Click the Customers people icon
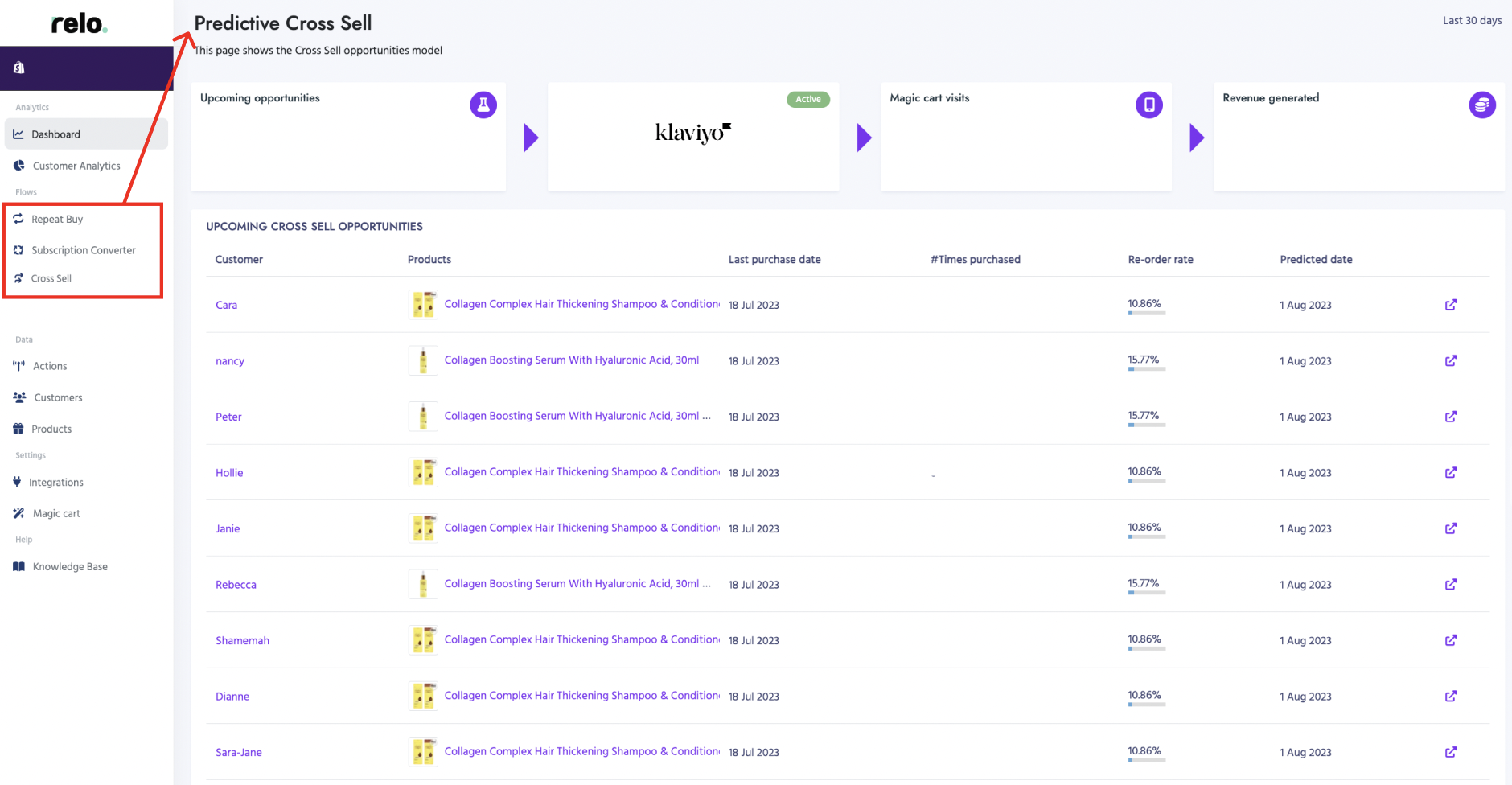The width and height of the screenshot is (1512, 785). 19,397
